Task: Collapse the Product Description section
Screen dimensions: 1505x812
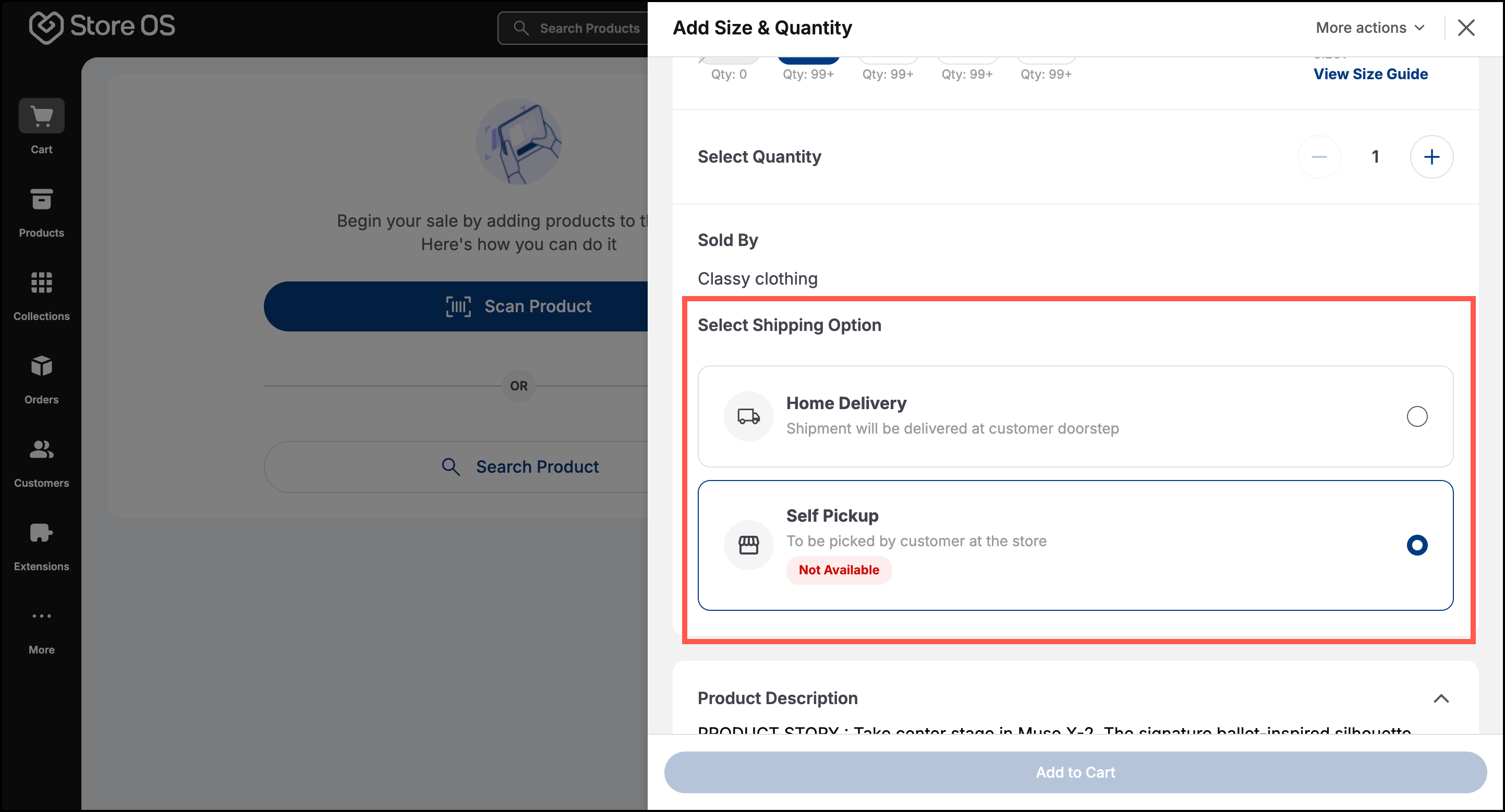Action: [1441, 698]
